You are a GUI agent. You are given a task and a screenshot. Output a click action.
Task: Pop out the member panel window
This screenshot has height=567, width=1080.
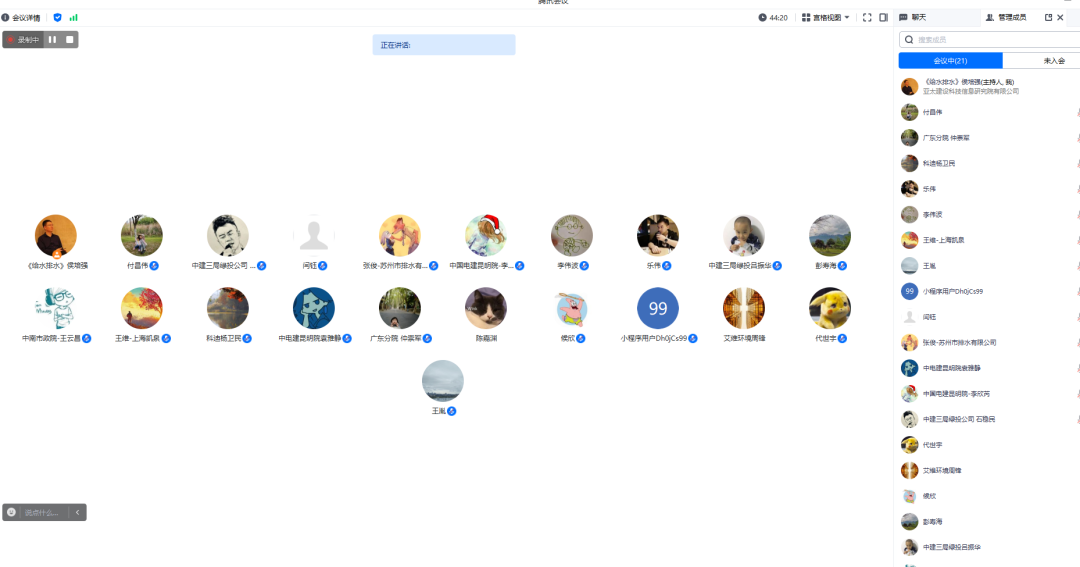pyautogui.click(x=1048, y=17)
